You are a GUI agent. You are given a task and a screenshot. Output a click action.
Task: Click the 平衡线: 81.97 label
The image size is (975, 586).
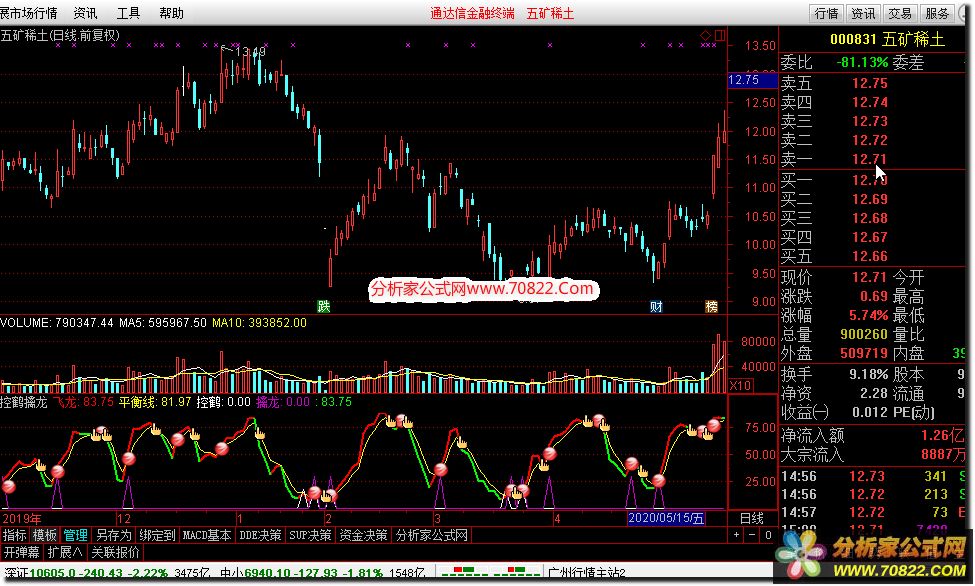click(x=155, y=402)
